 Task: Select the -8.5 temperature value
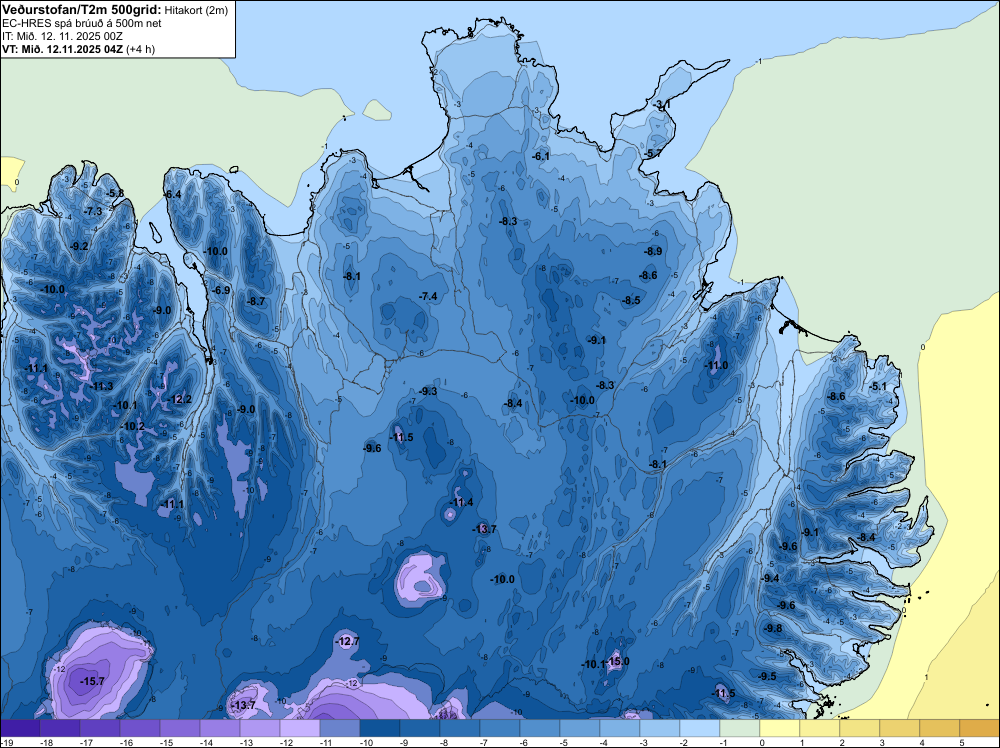tap(631, 300)
